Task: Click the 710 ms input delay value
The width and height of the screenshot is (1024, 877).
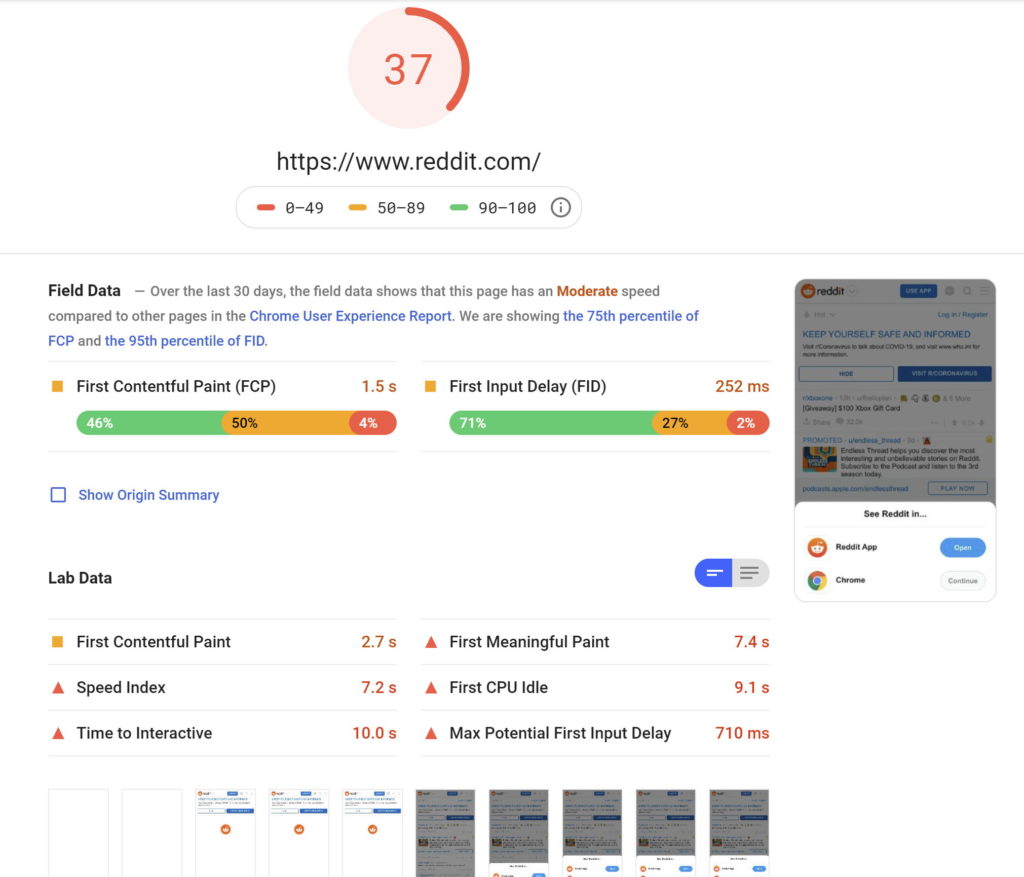Action: click(x=742, y=733)
